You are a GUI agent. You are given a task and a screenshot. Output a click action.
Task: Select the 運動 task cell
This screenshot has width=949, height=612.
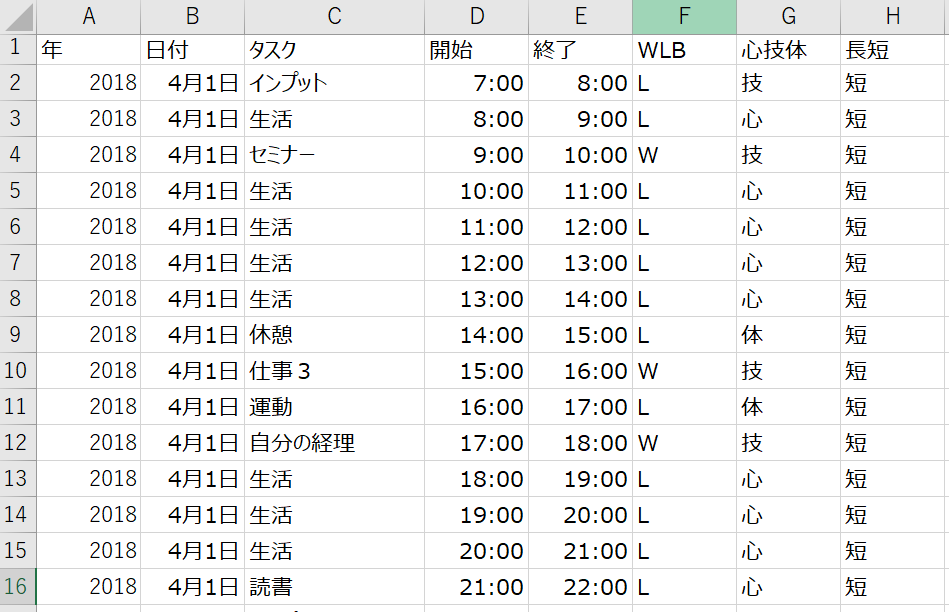click(x=335, y=406)
